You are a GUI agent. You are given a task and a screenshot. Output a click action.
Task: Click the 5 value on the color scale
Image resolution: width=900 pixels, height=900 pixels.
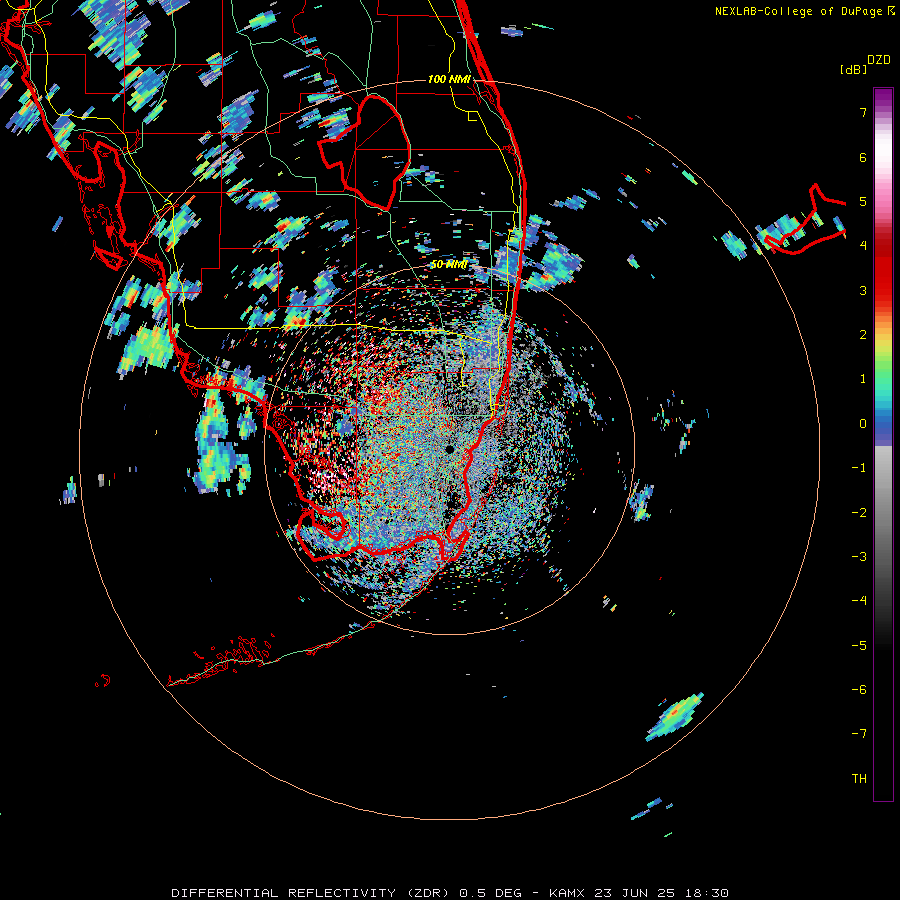tap(863, 201)
